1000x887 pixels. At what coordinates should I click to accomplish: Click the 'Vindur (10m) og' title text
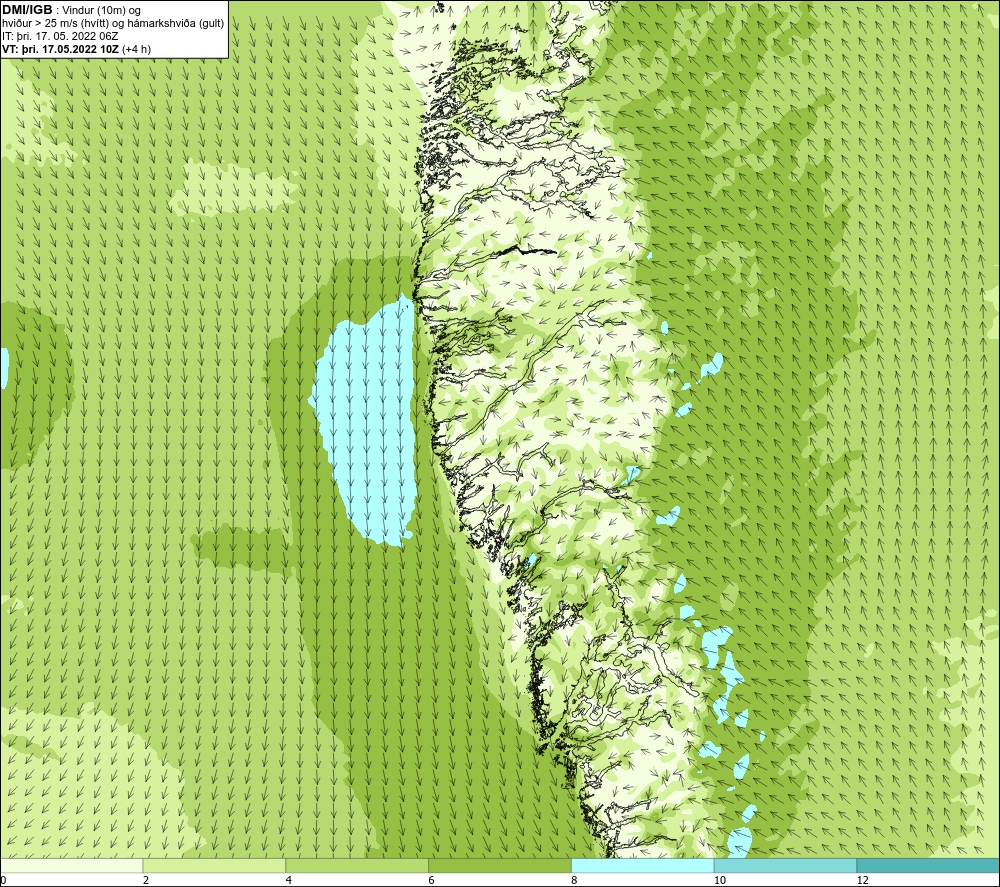click(101, 11)
